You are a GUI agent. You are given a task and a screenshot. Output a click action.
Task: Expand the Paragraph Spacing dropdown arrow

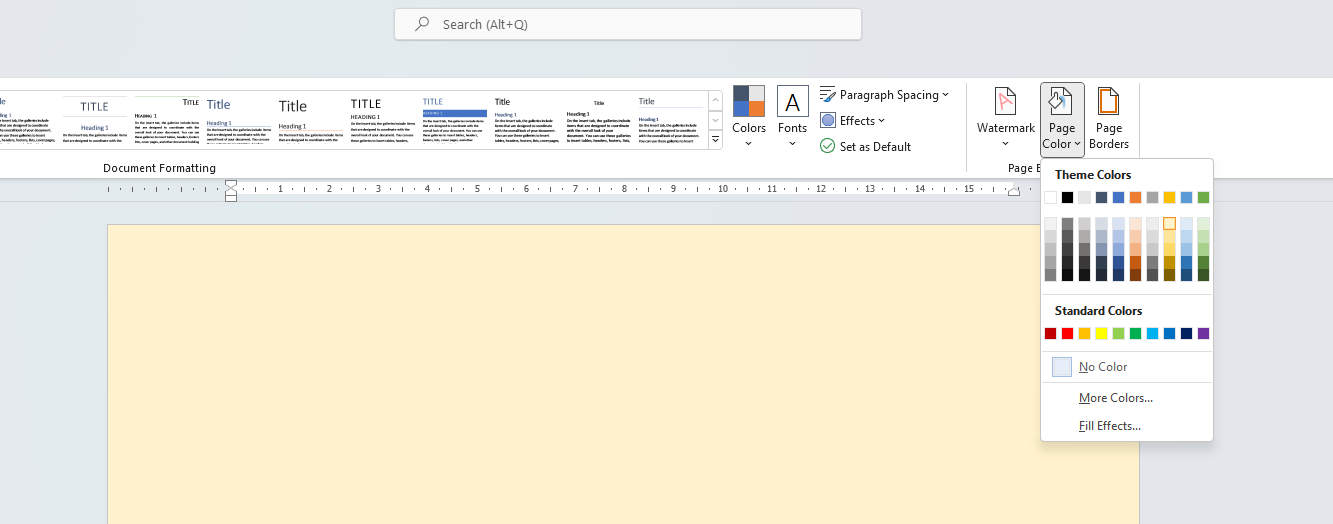tap(945, 95)
